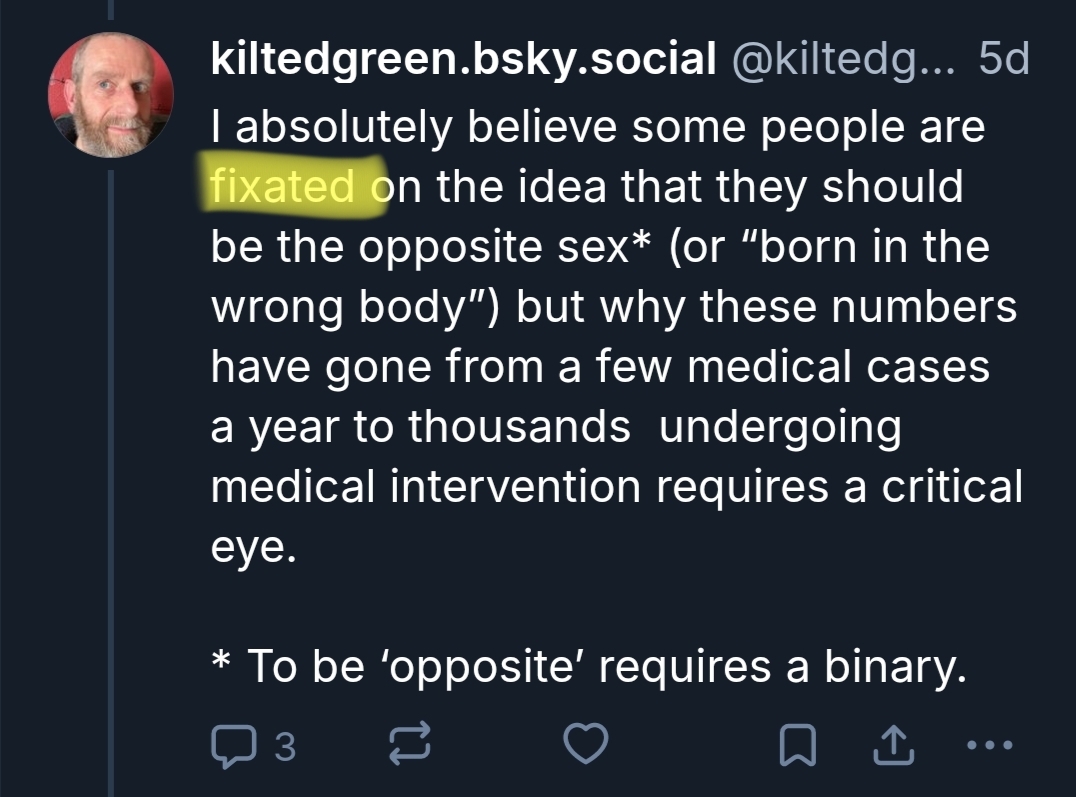Viewport: 1076px width, 797px height.
Task: Click the footnote line about requiring a binary
Action: (590, 666)
